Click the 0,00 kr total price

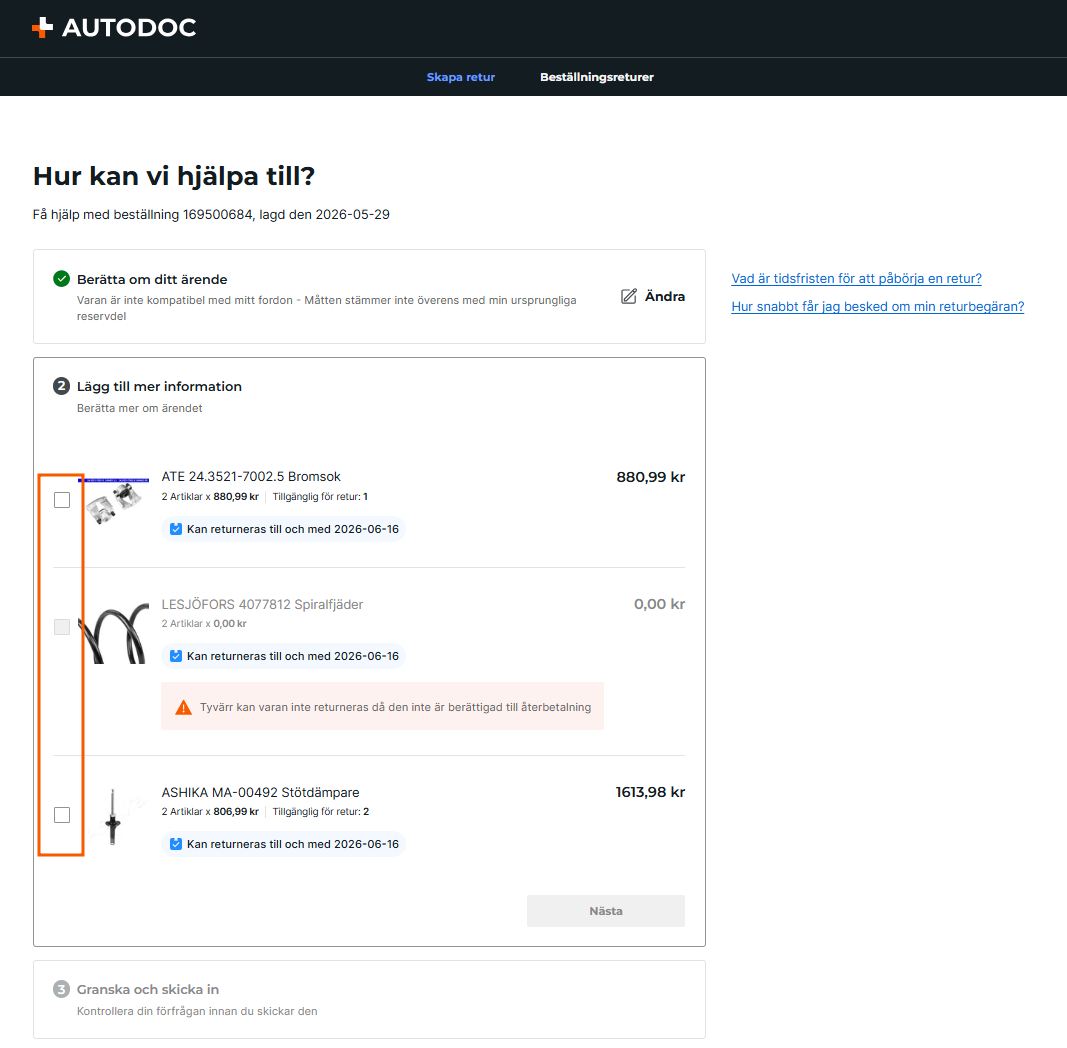click(659, 604)
